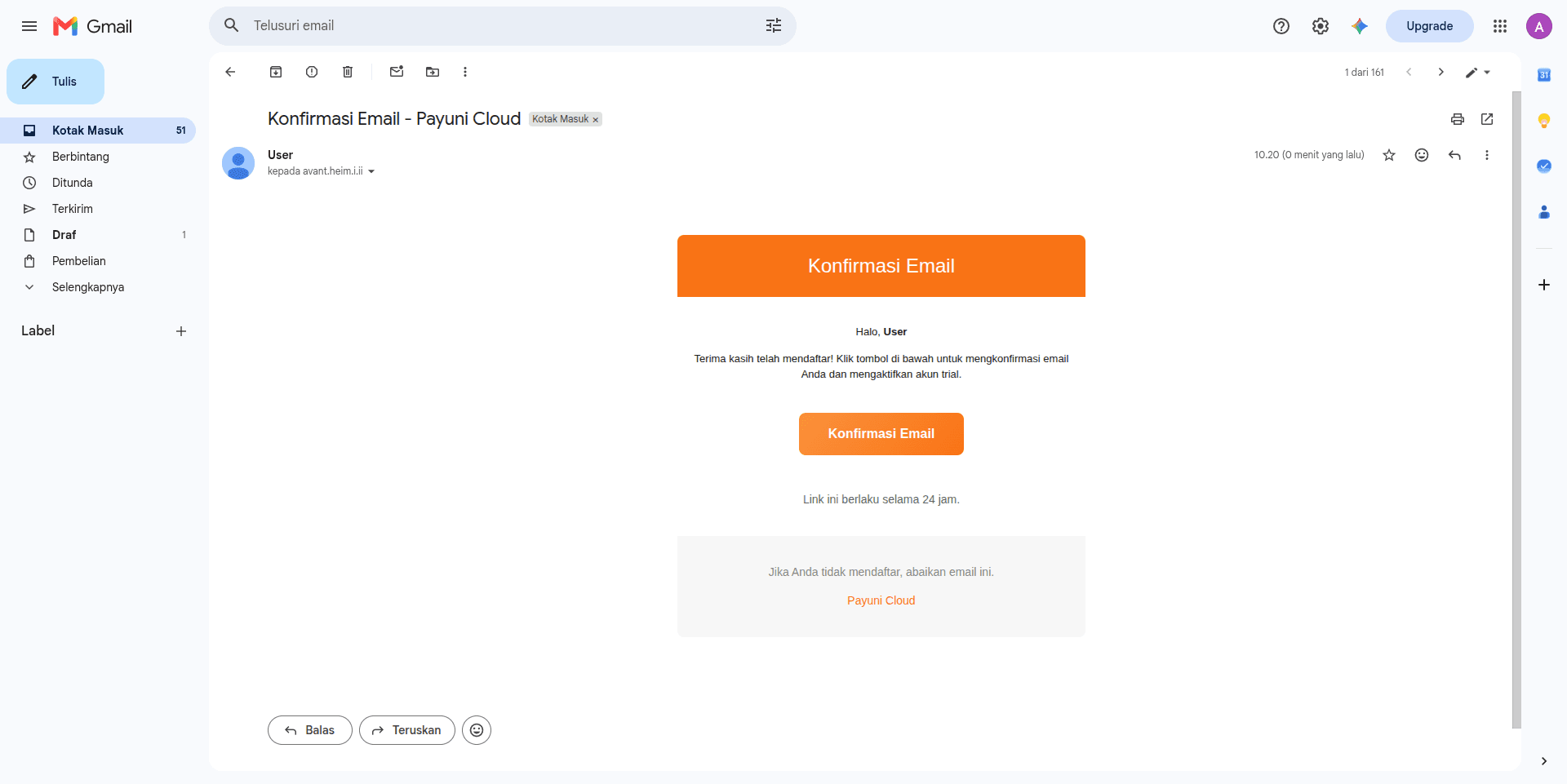
Task: Open Contacts side panel
Action: point(1544,212)
